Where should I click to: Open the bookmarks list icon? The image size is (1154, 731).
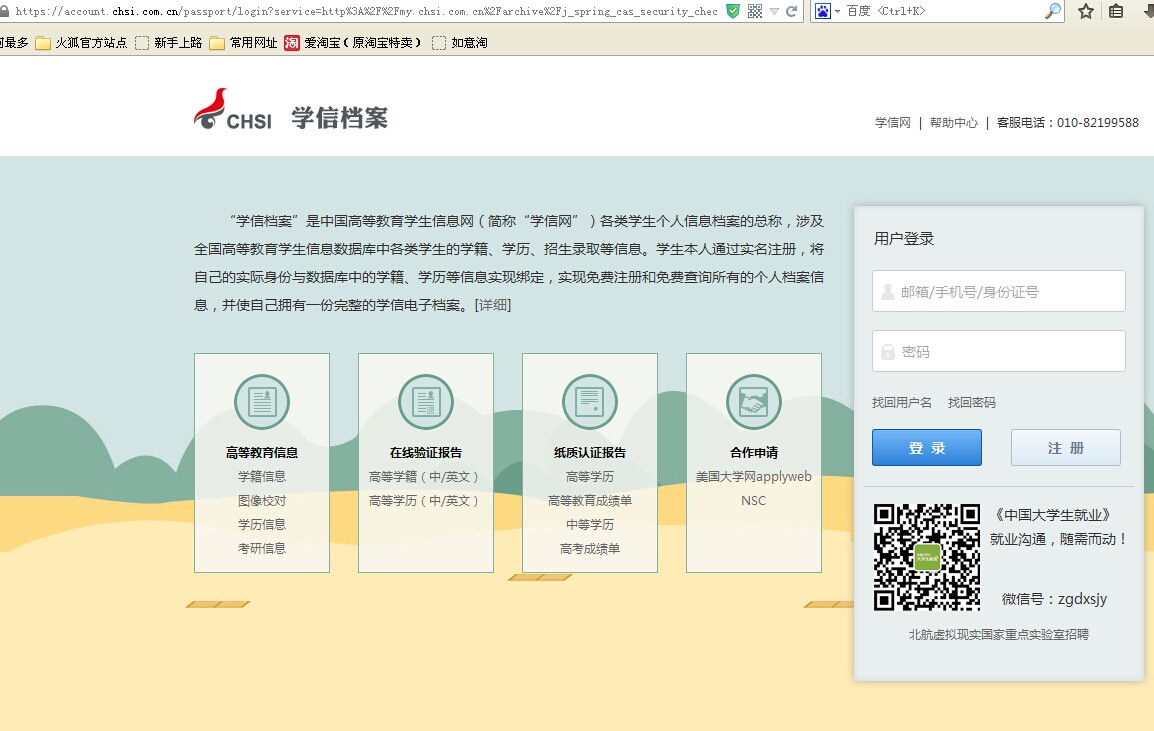[1116, 11]
